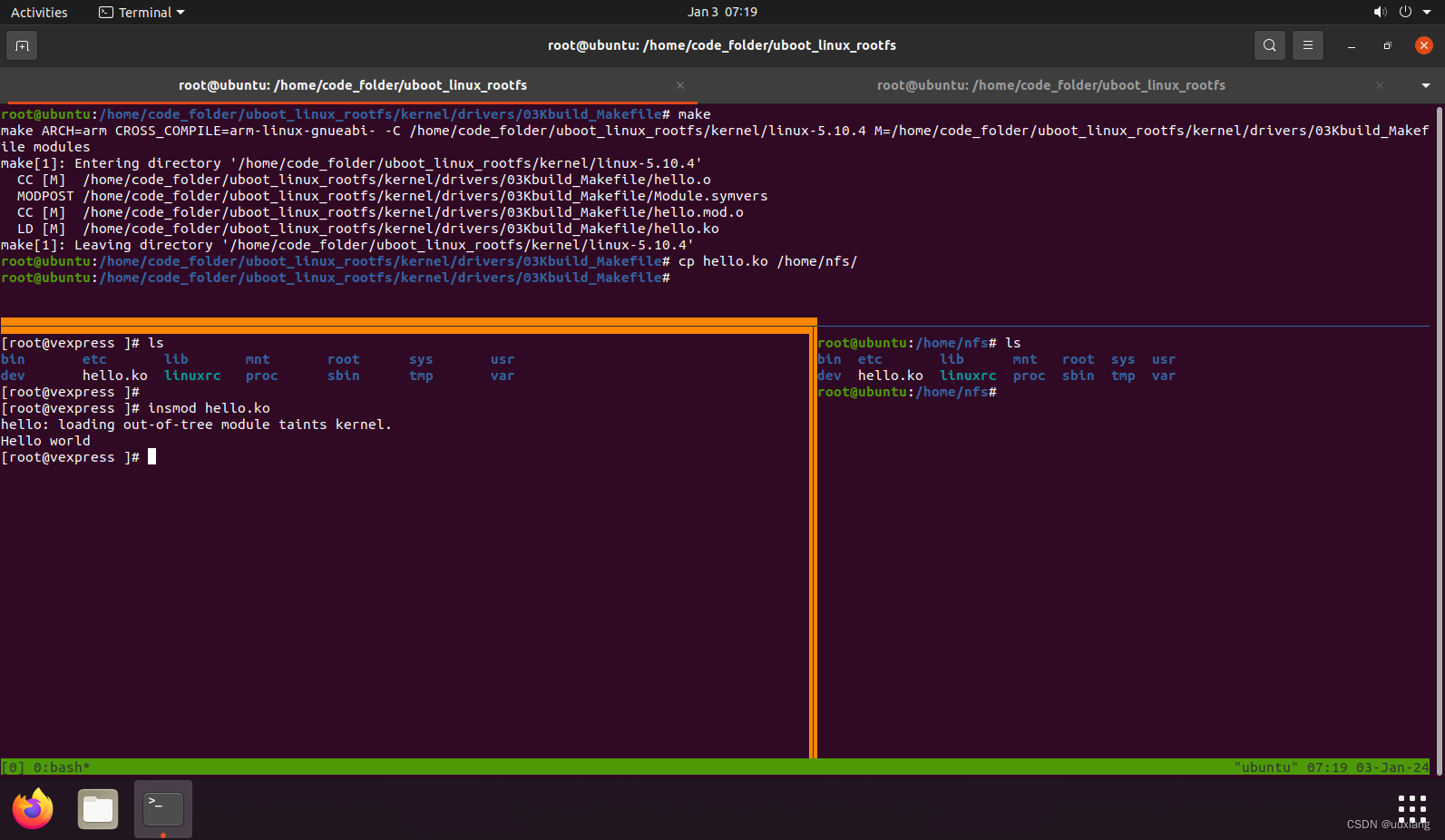Switch to the second terminal tab
This screenshot has height=840, width=1445.
(x=1050, y=85)
